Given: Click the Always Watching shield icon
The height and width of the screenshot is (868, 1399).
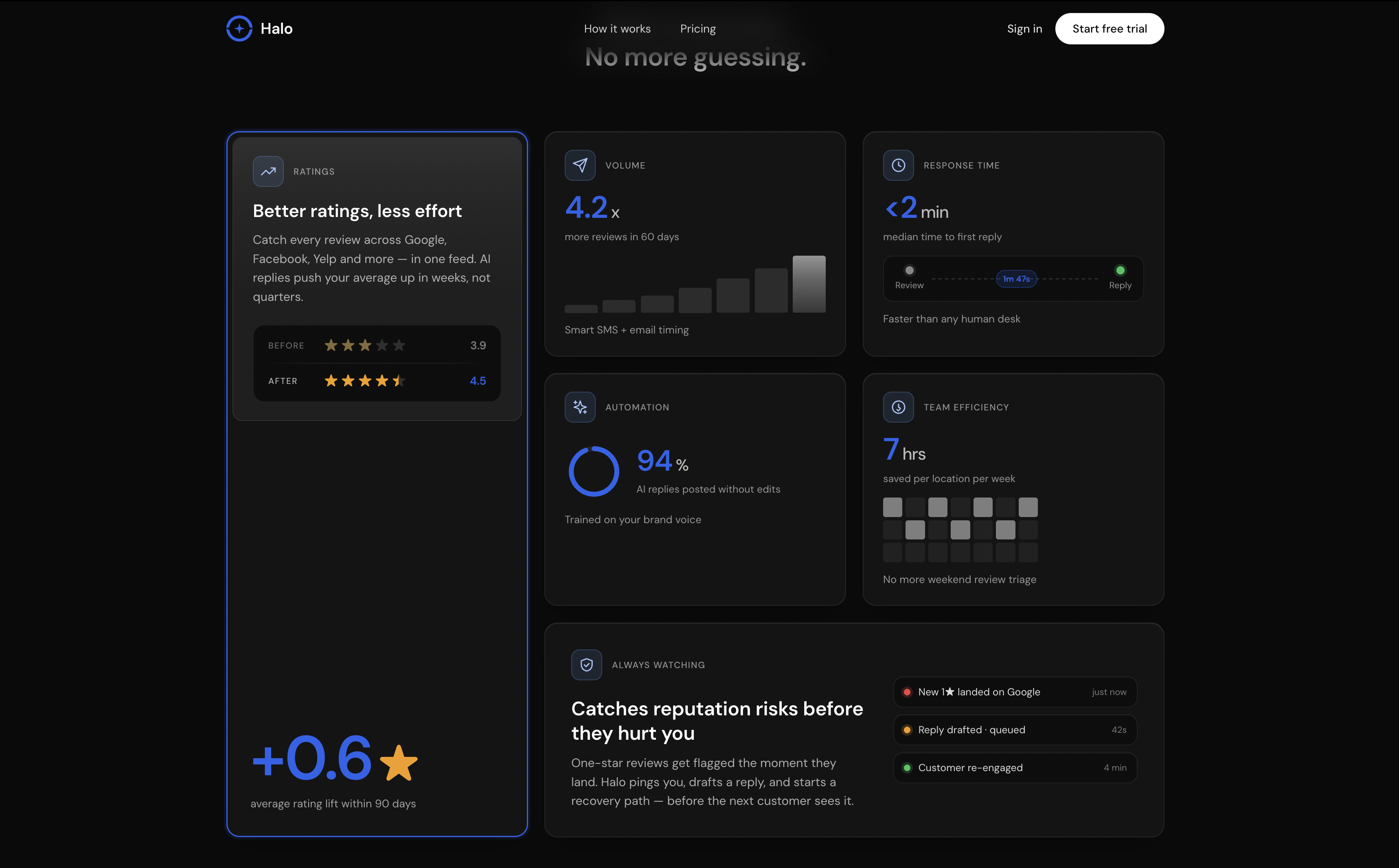Looking at the screenshot, I should 586,665.
